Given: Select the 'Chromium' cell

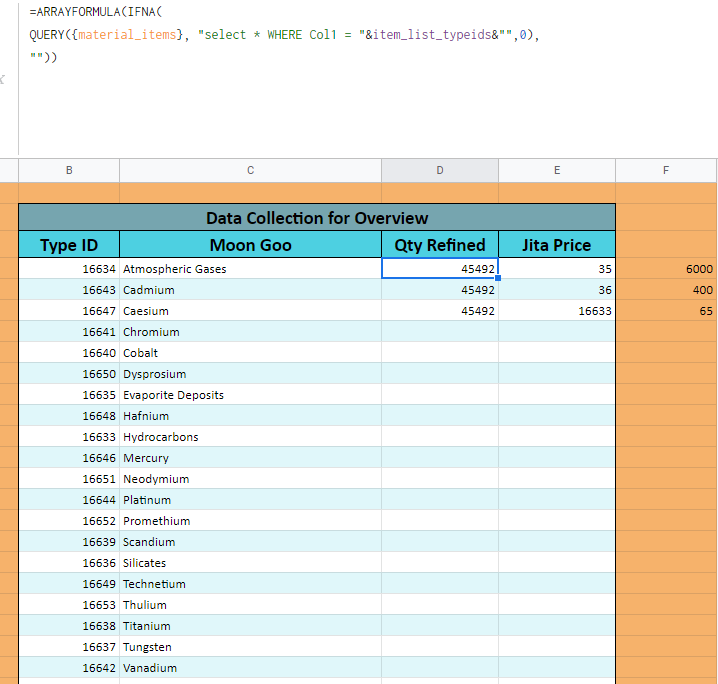Looking at the screenshot, I should tap(250, 332).
